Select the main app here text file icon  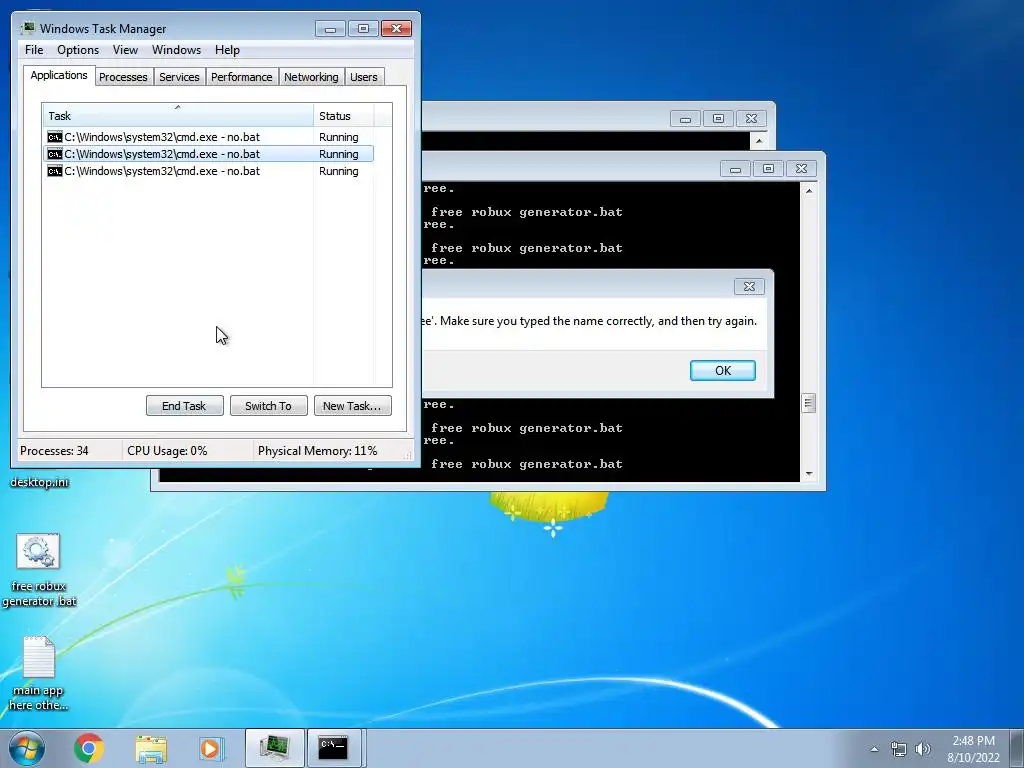point(39,673)
